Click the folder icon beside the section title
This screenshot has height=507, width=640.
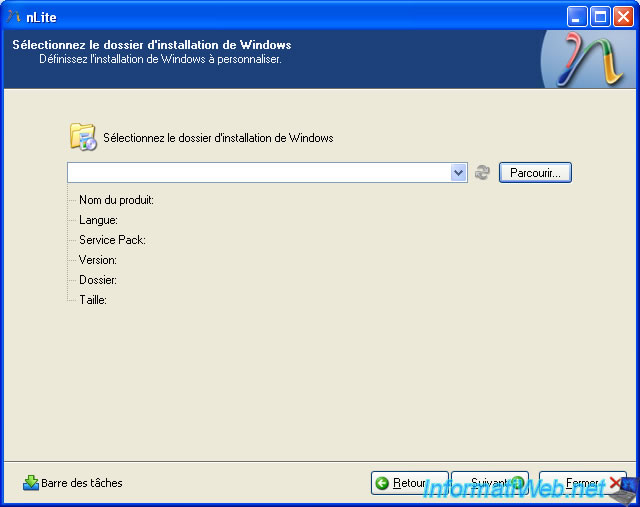click(83, 137)
